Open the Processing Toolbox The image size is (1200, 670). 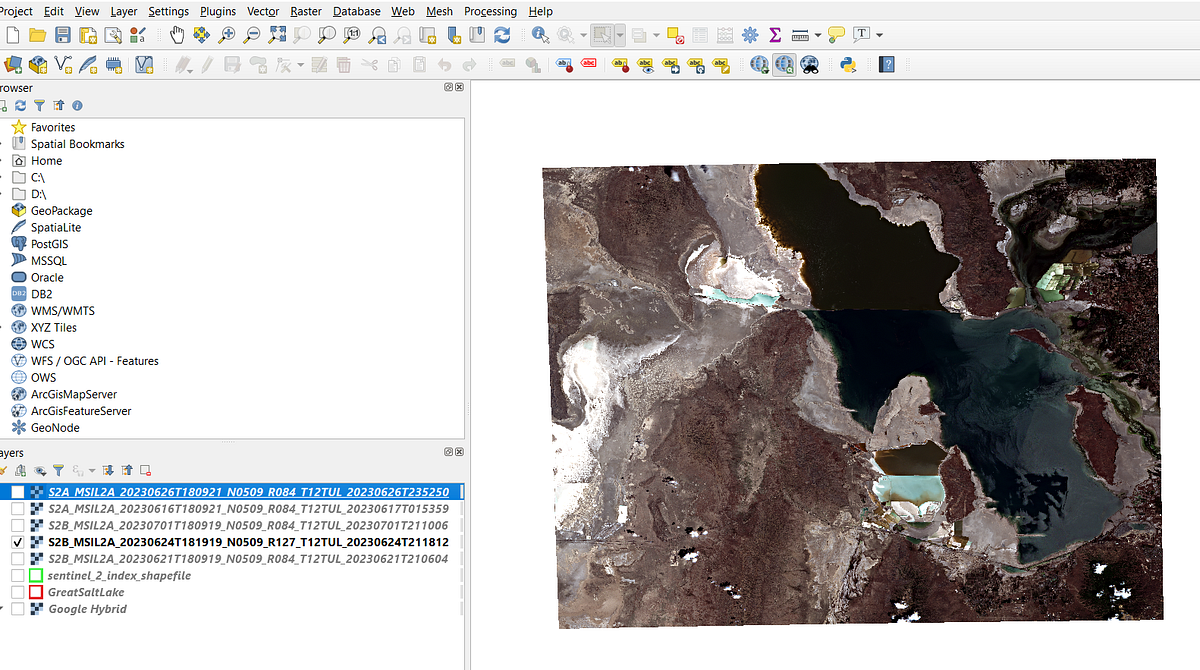pyautogui.click(x=750, y=35)
